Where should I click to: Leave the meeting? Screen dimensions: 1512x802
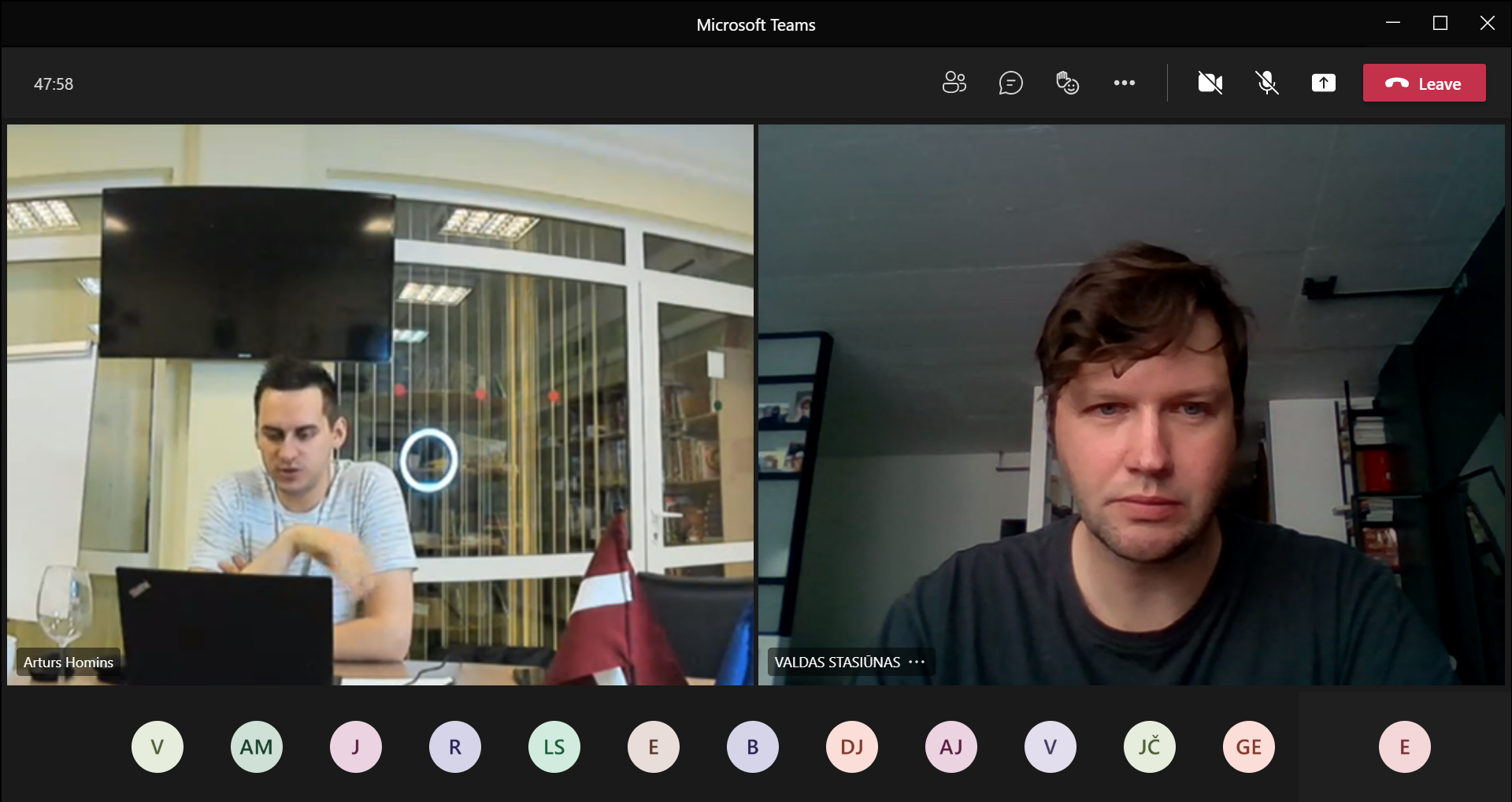tap(1425, 83)
